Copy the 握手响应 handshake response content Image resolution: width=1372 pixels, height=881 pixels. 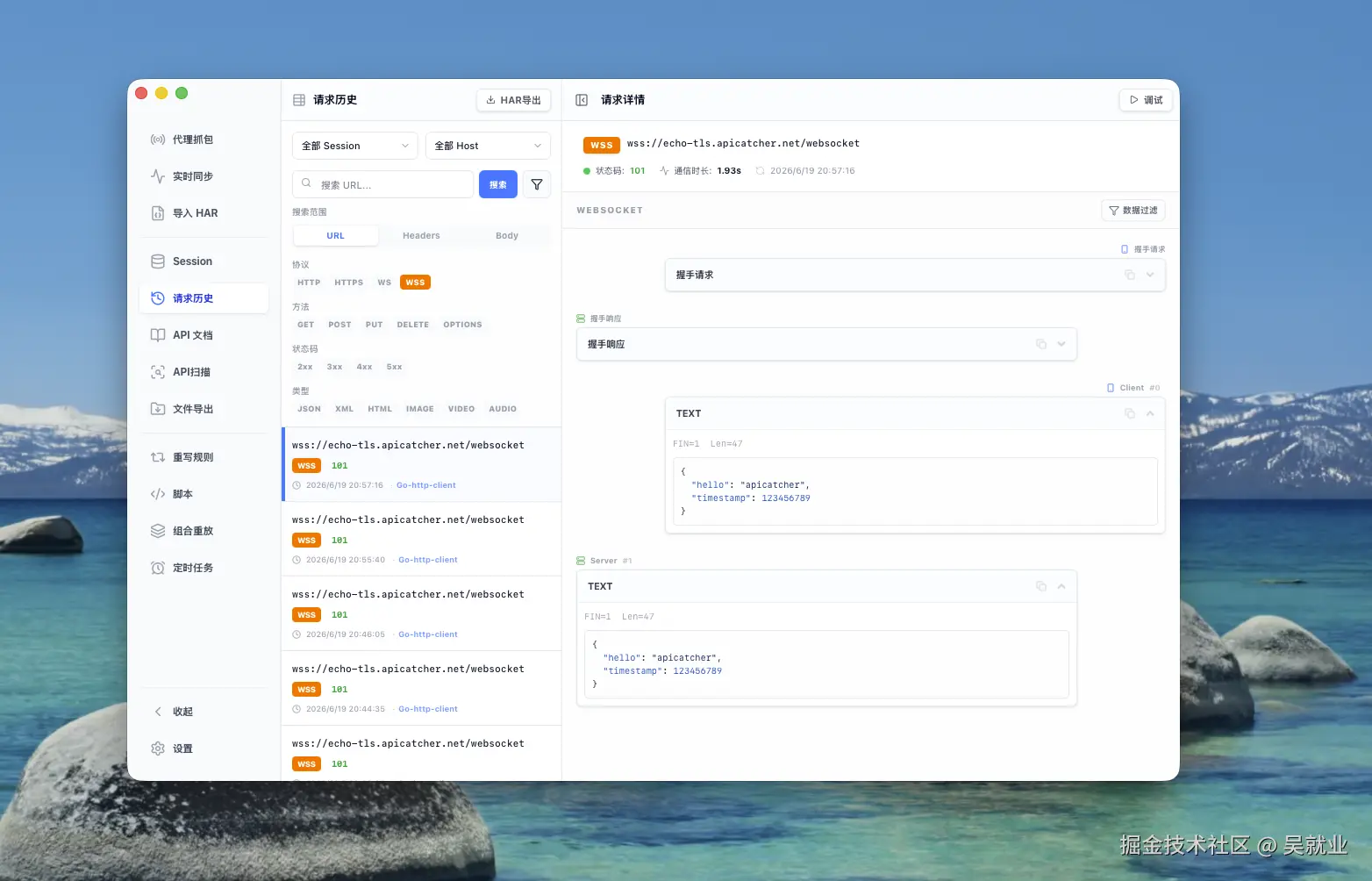[x=1041, y=344]
